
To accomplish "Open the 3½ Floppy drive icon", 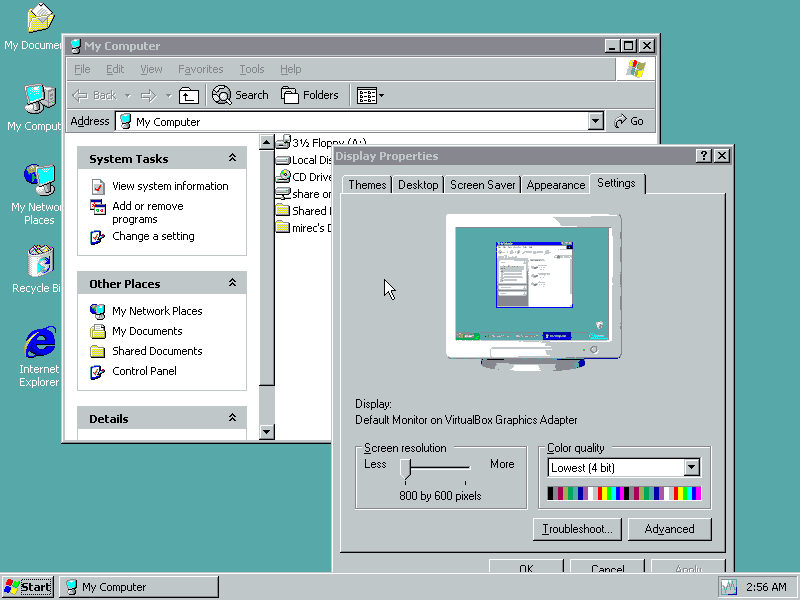I will click(x=283, y=143).
